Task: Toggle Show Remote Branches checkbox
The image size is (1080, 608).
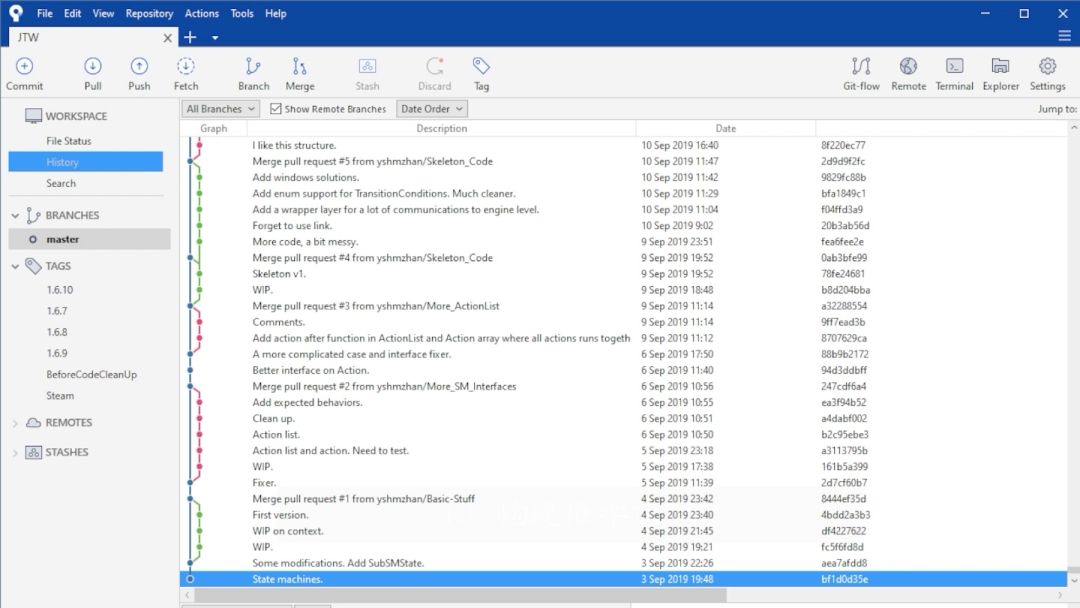Action: point(276,109)
